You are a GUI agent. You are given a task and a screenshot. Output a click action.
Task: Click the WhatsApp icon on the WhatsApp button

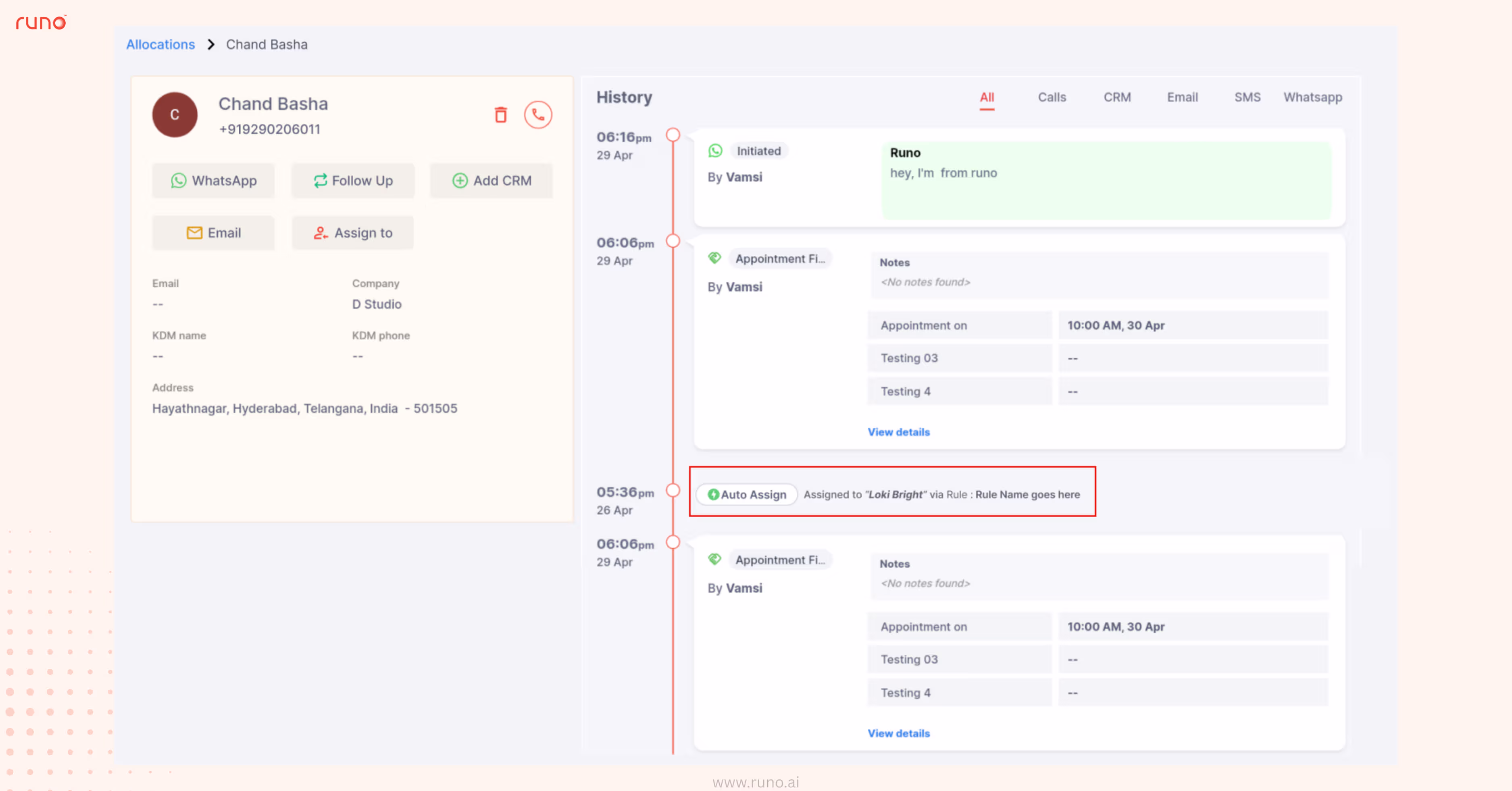[179, 181]
